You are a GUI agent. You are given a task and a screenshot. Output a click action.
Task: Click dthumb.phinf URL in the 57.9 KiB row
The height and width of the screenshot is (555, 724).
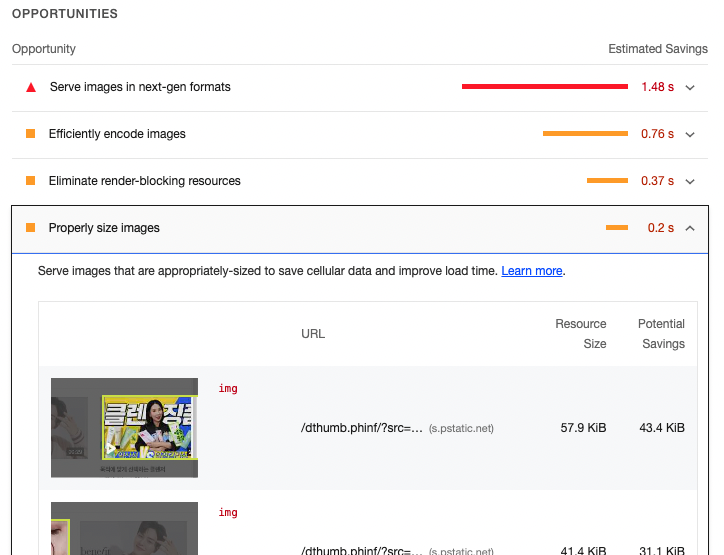coord(362,428)
